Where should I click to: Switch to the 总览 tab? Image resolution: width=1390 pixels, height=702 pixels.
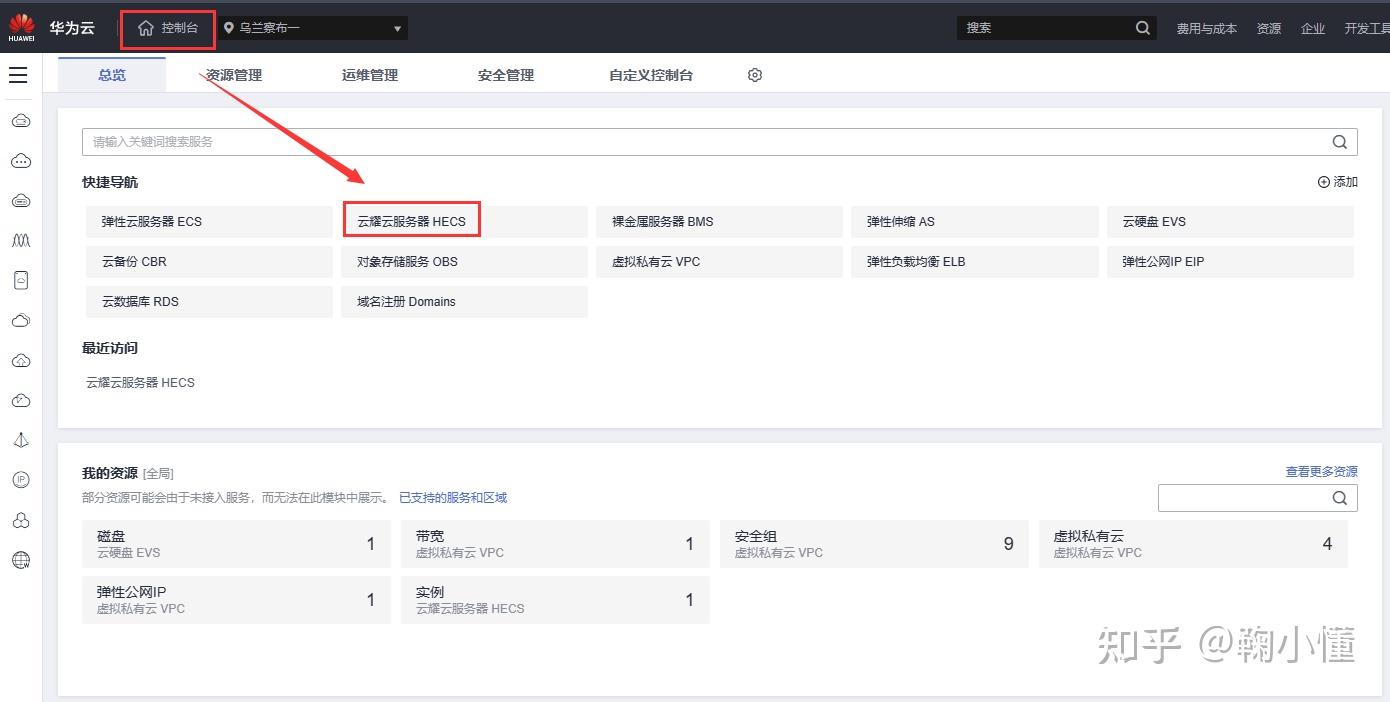tap(112, 75)
